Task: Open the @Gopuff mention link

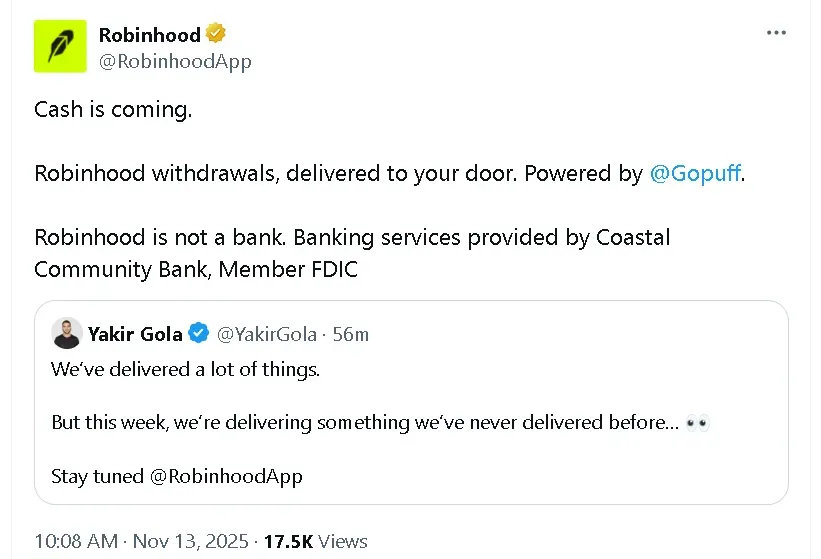Action: pos(695,173)
